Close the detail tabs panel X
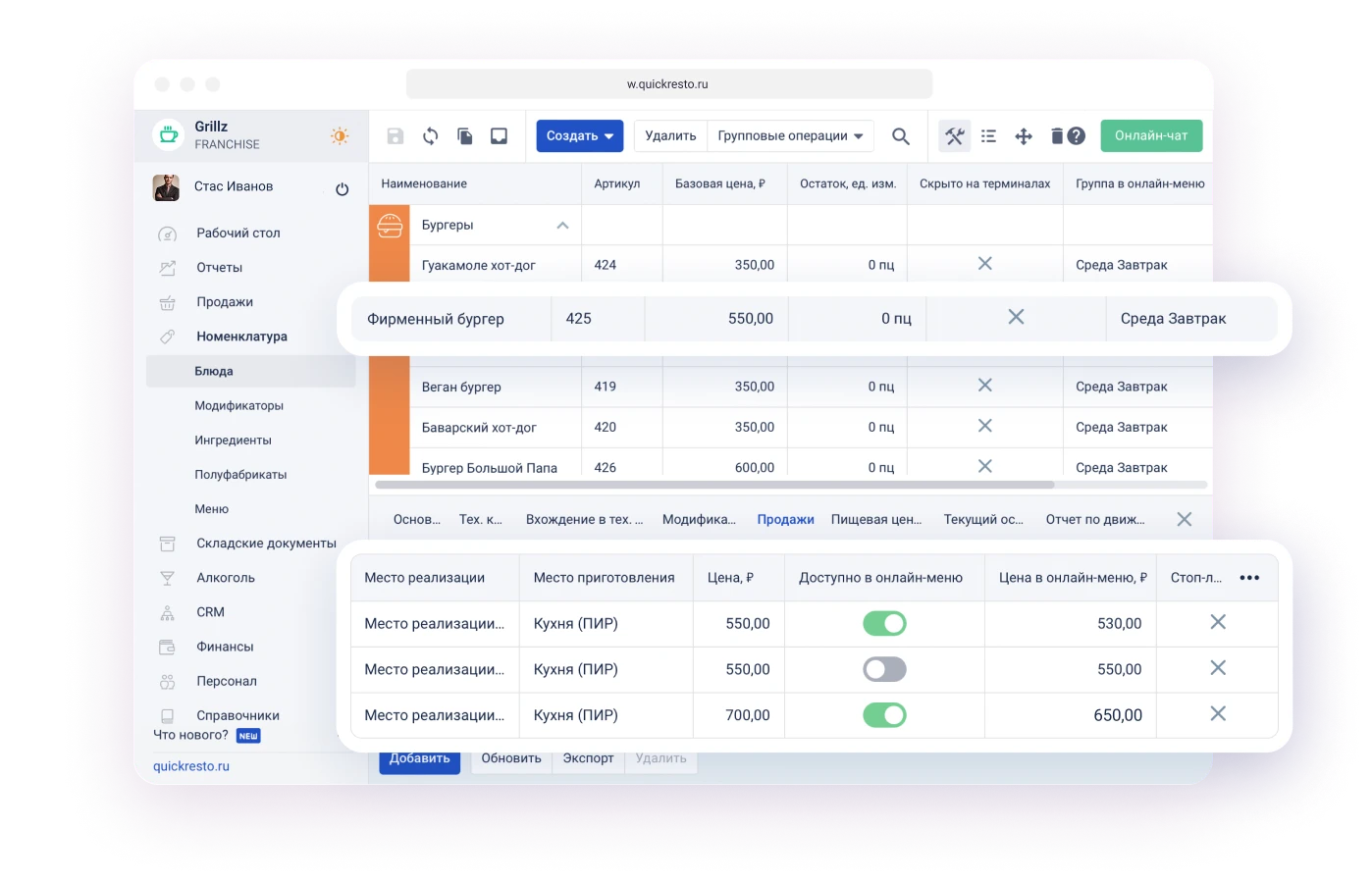Screen dimensions: 1372x883 (1185, 519)
